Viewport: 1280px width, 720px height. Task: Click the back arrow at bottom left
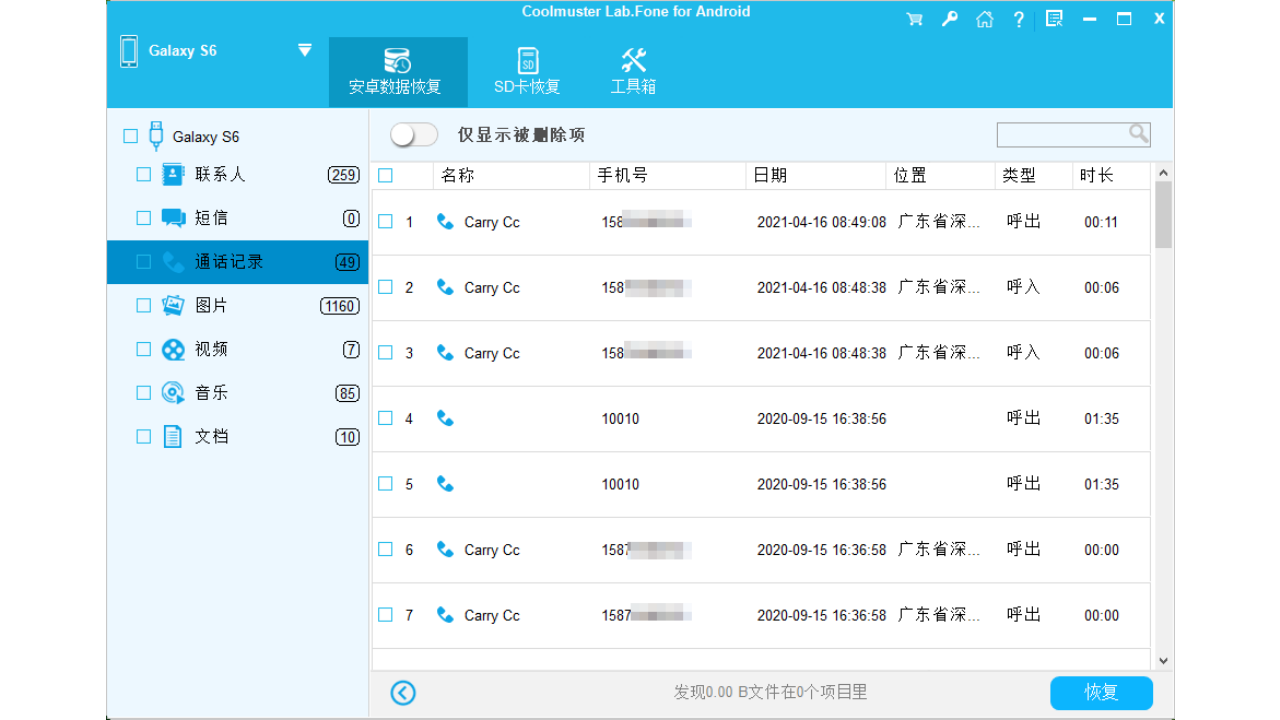[402, 692]
